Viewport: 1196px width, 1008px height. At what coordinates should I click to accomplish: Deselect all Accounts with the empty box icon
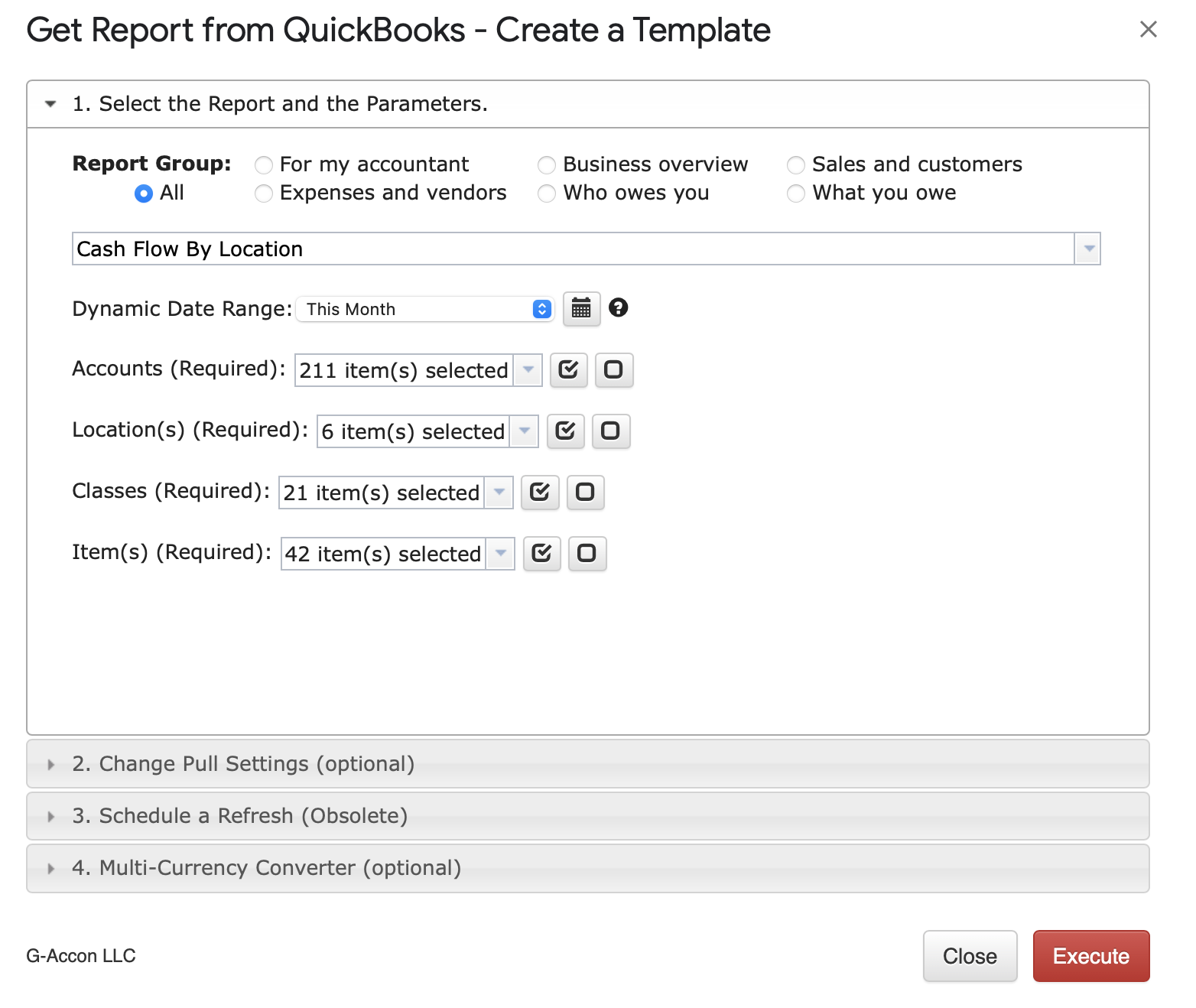click(613, 370)
